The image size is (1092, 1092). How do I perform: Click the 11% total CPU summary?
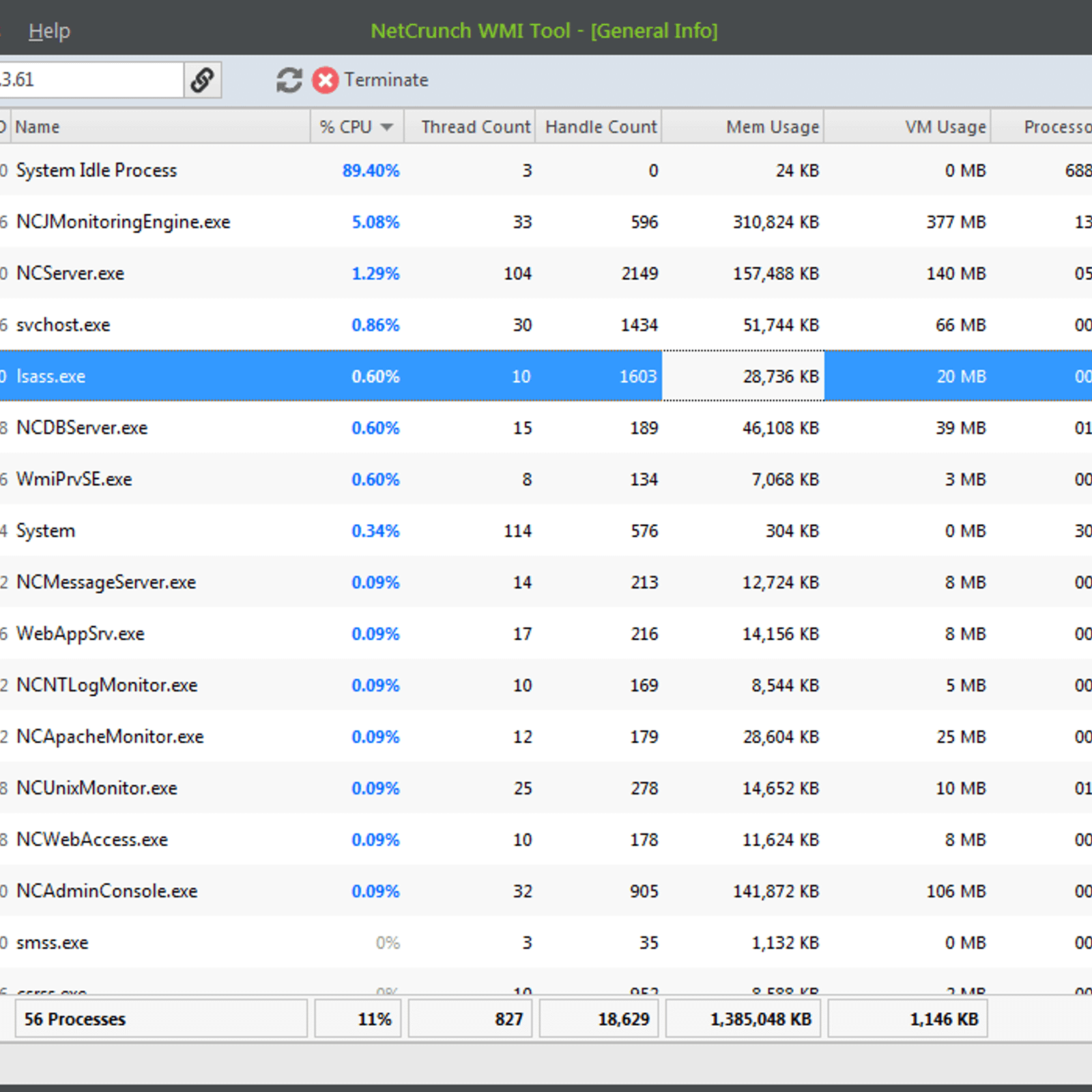(x=358, y=1019)
